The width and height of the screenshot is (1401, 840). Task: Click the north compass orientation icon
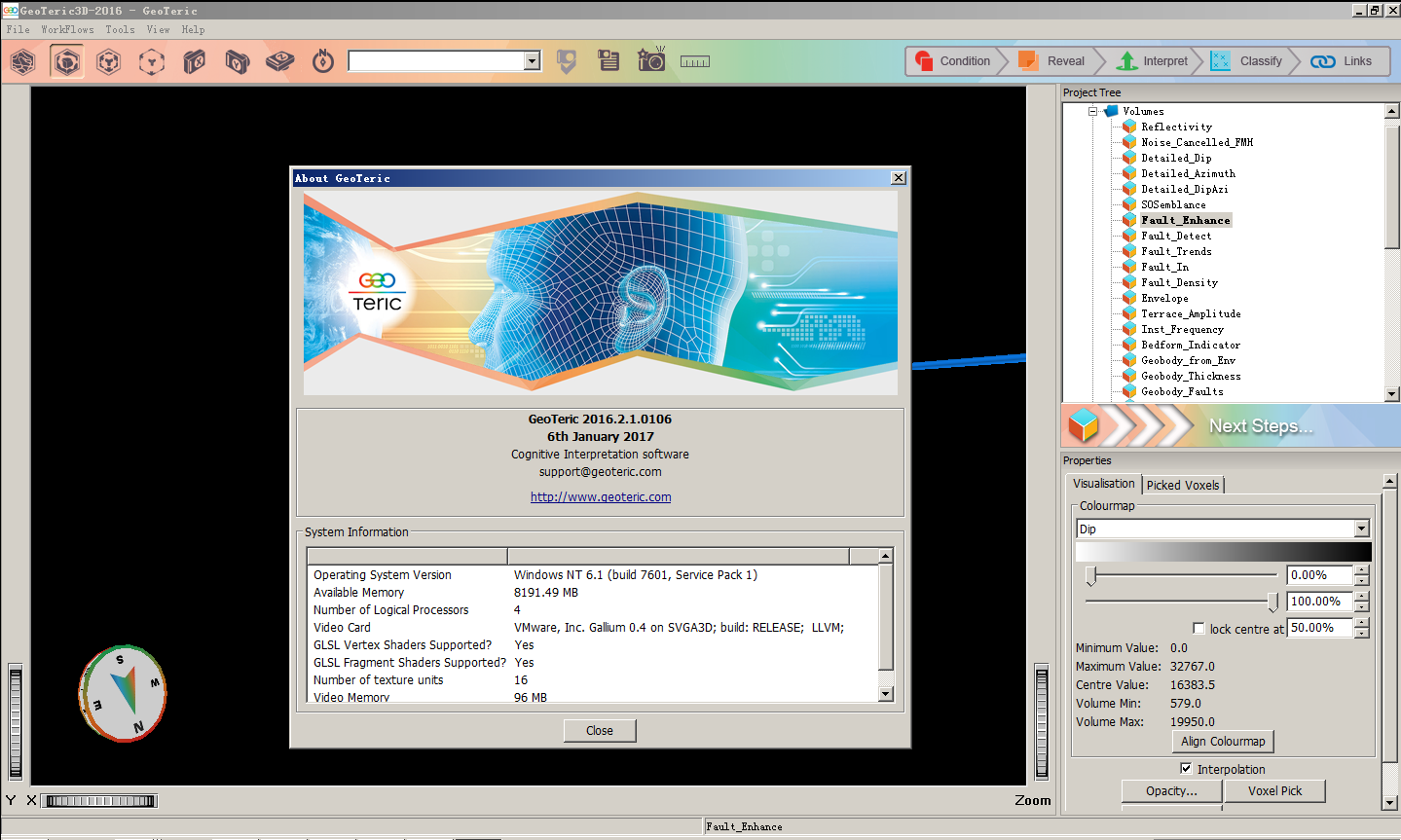pos(323,61)
